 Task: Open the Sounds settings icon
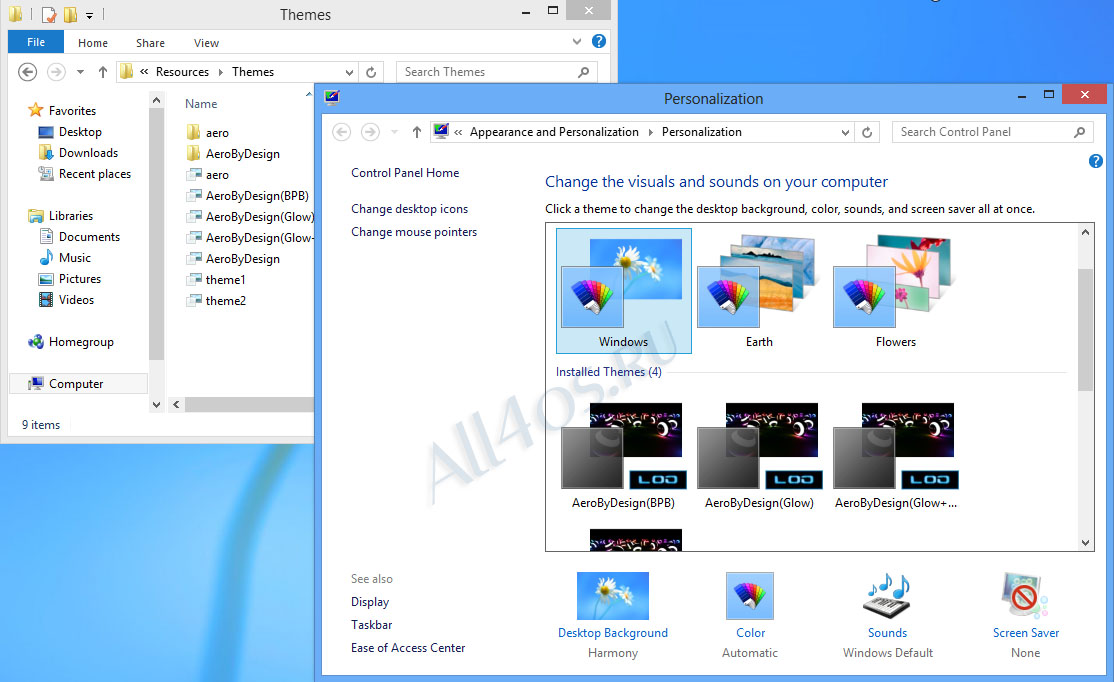click(887, 596)
